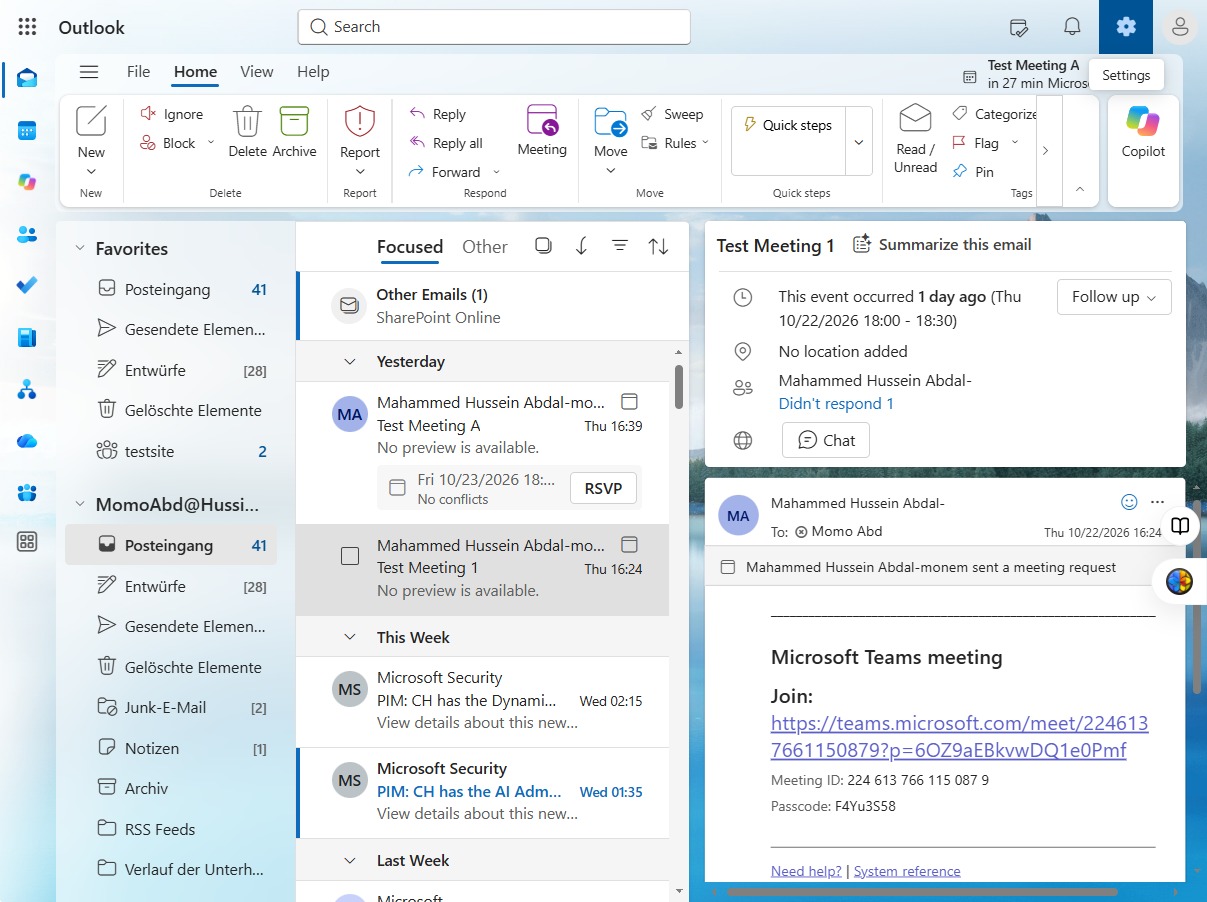1207x902 pixels.
Task: Open More actions ellipsis on message header
Action: coord(1158,502)
